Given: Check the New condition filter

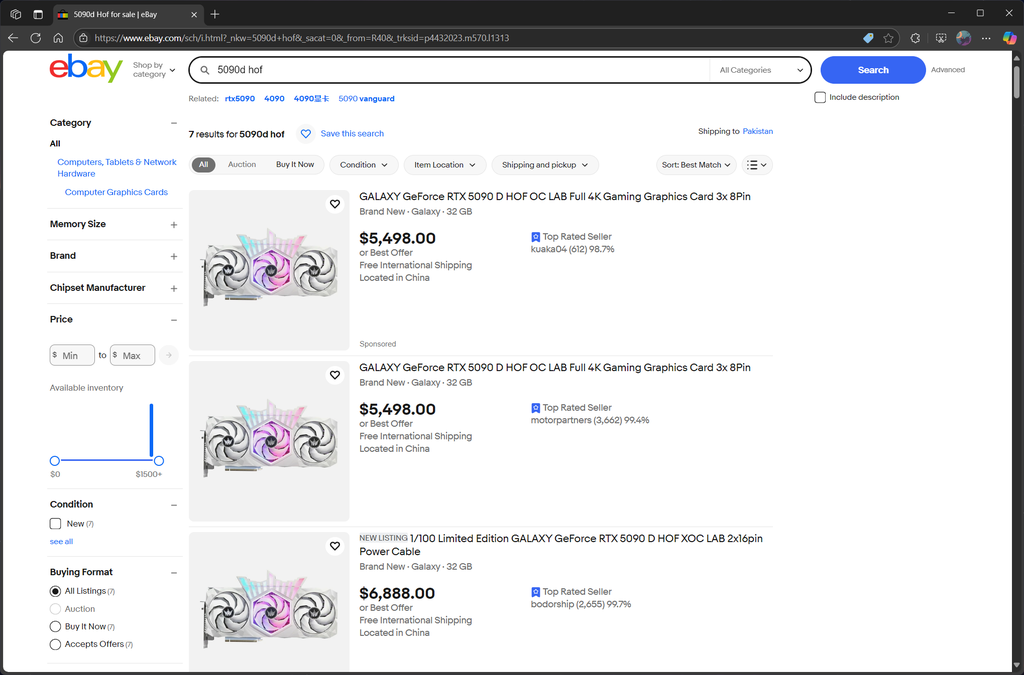Looking at the screenshot, I should click(56, 524).
